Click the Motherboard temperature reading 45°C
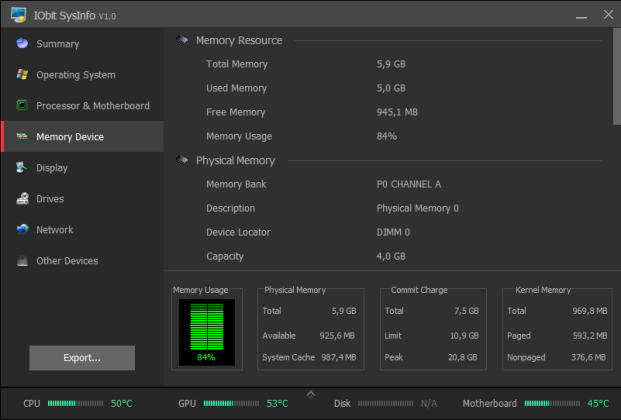 (598, 403)
